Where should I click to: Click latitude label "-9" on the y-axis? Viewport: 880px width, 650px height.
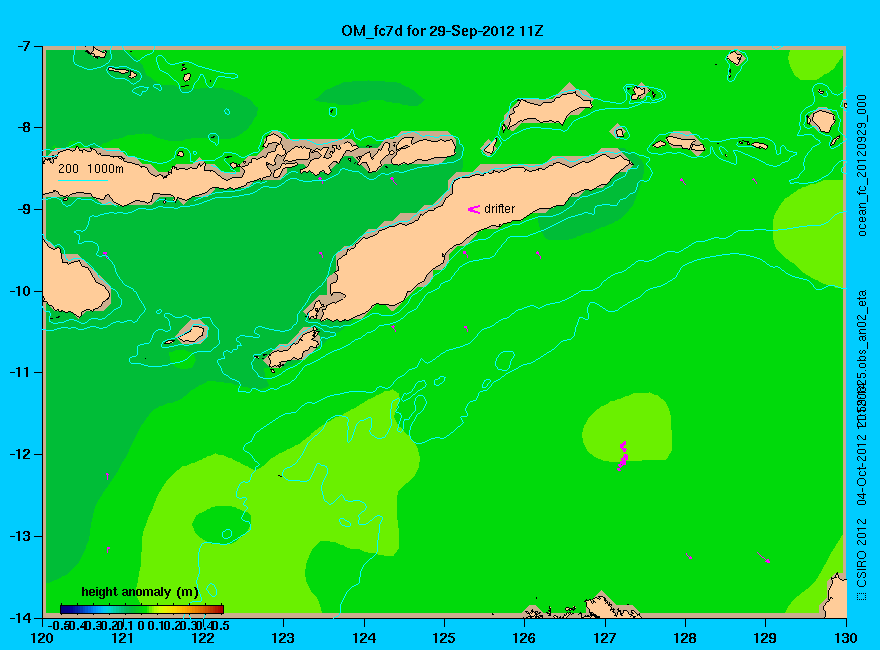[23, 209]
